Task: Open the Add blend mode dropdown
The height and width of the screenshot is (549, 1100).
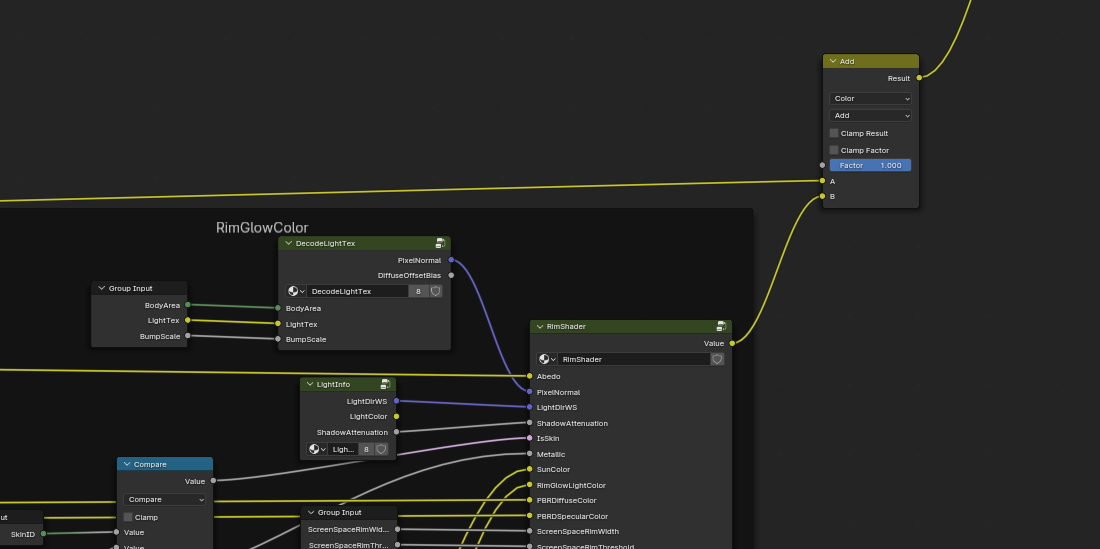Action: (x=870, y=116)
